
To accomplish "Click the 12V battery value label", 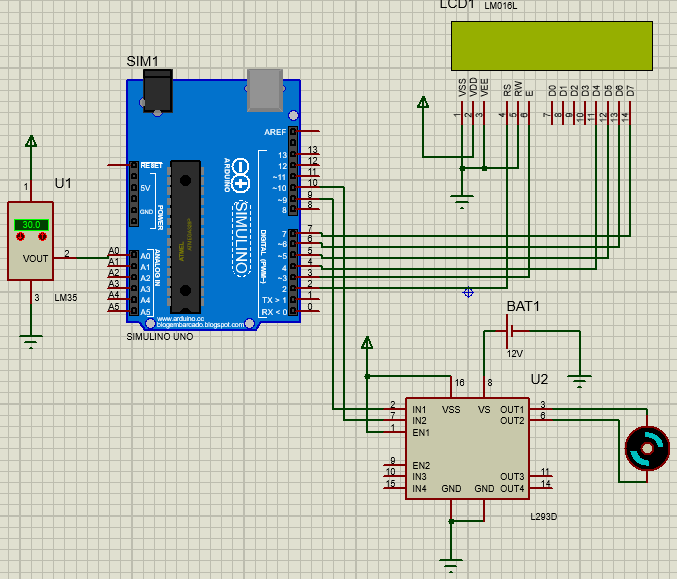I will pyautogui.click(x=515, y=354).
